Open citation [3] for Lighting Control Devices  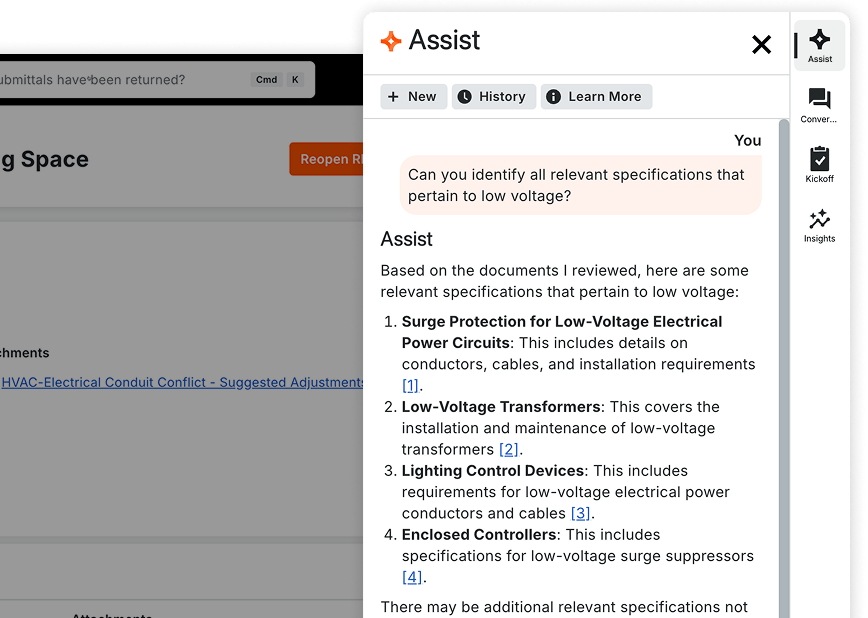coord(581,513)
